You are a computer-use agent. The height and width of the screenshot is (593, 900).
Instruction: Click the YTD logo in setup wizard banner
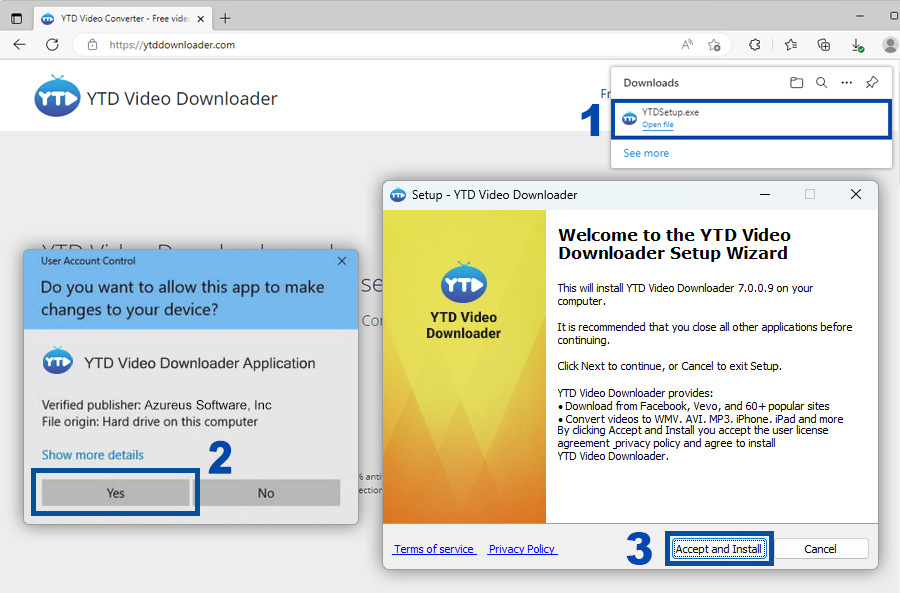point(464,282)
